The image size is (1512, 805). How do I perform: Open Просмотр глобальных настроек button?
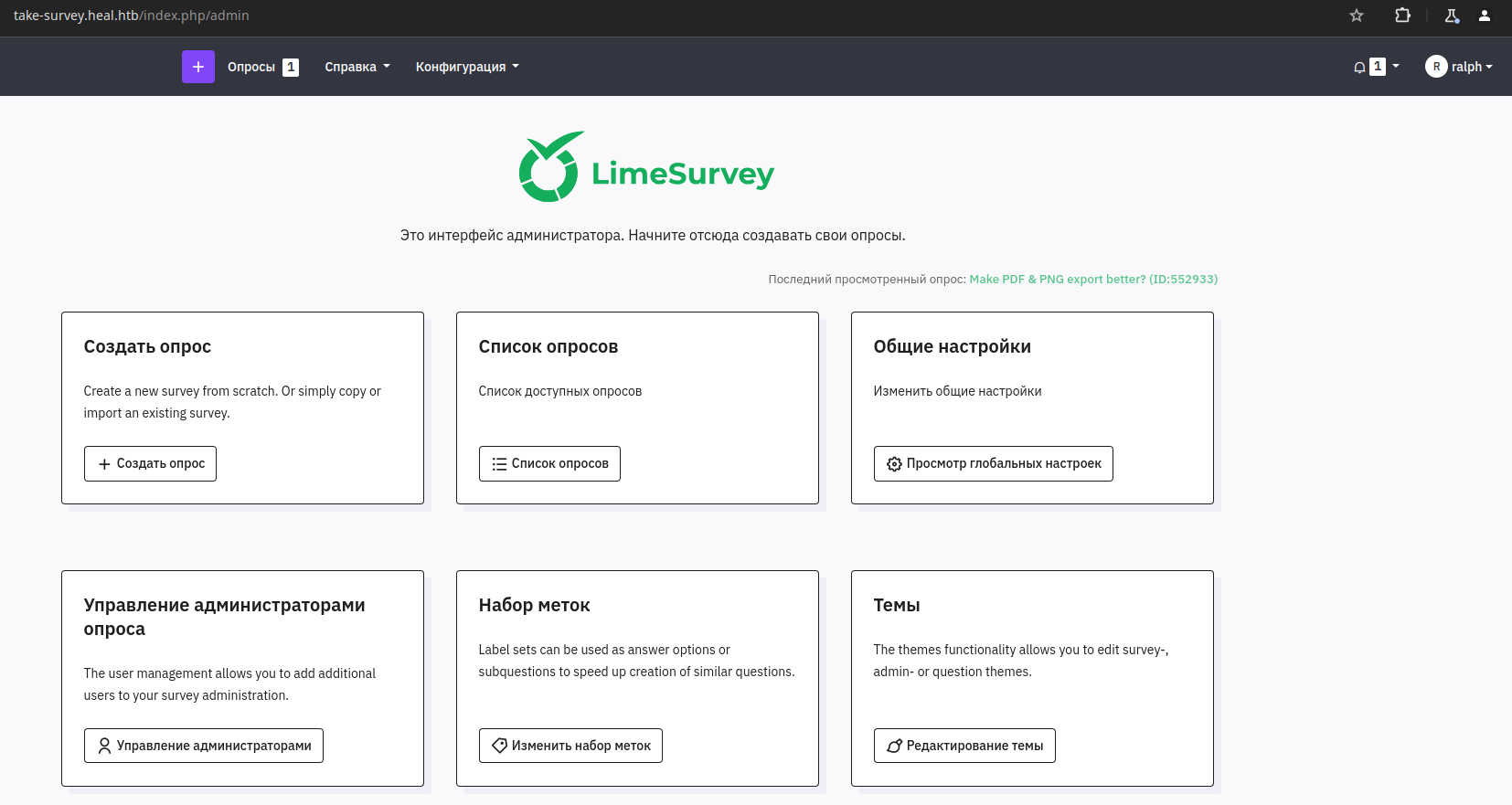point(994,463)
